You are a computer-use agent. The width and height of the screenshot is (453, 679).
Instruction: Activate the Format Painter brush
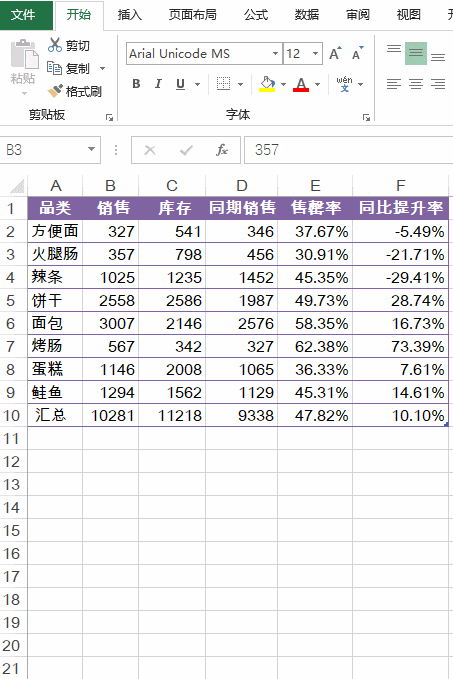pos(55,91)
